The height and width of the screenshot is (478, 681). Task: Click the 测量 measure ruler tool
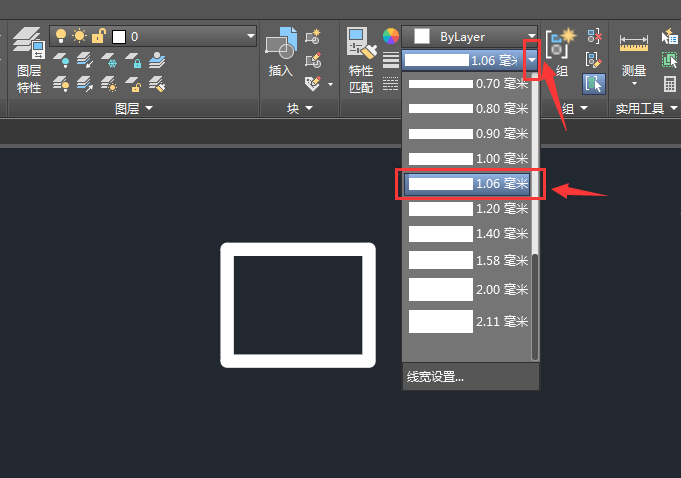[634, 54]
